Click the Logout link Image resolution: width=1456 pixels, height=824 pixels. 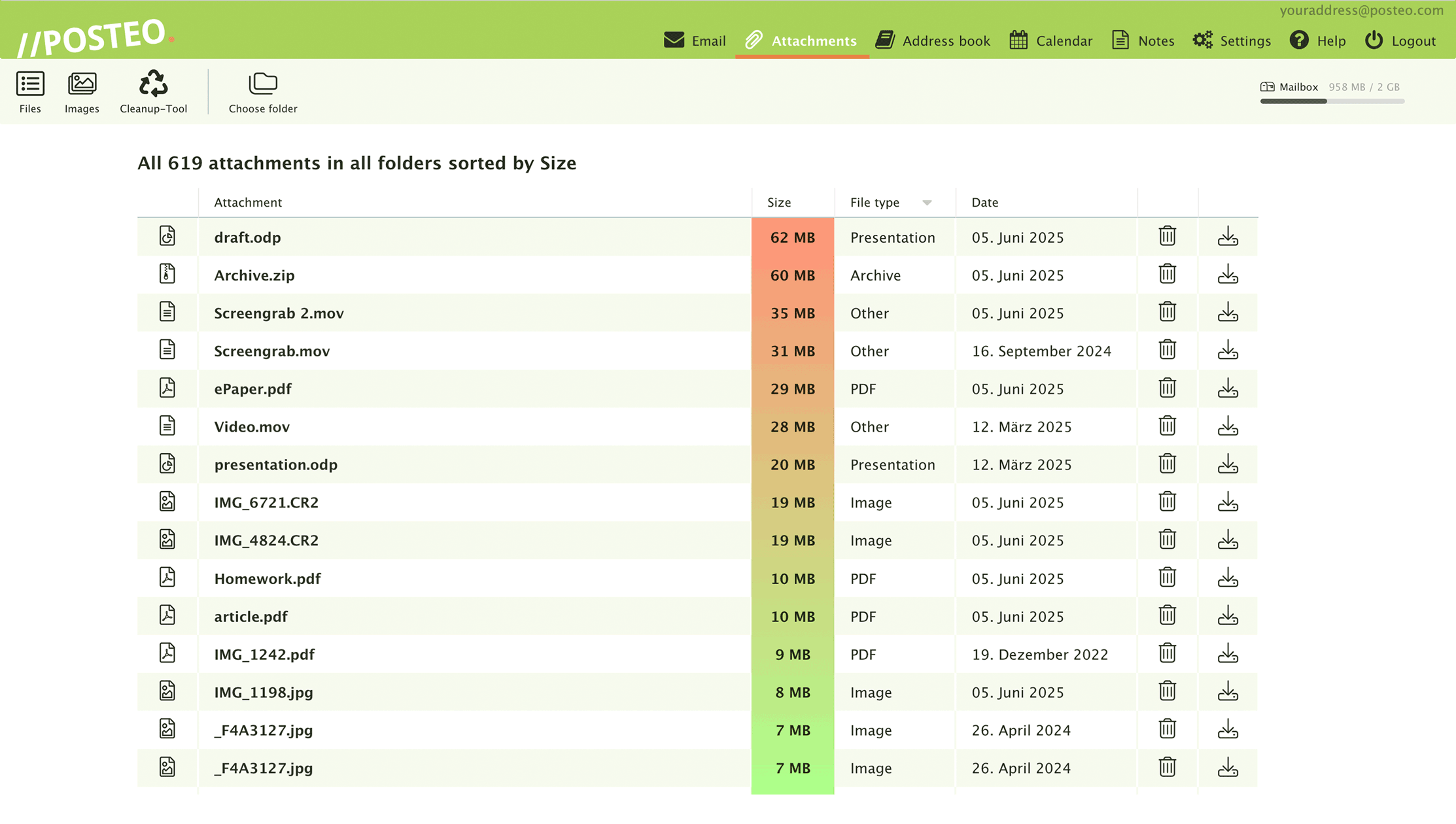1400,41
